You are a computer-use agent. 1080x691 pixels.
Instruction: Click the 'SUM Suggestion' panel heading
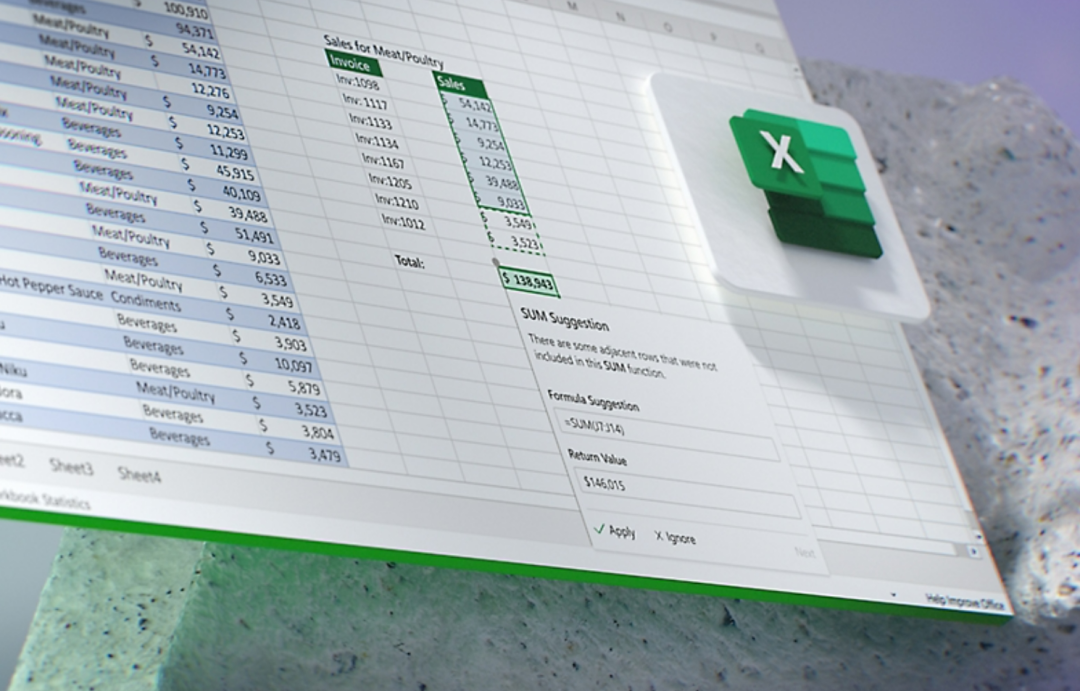point(565,319)
